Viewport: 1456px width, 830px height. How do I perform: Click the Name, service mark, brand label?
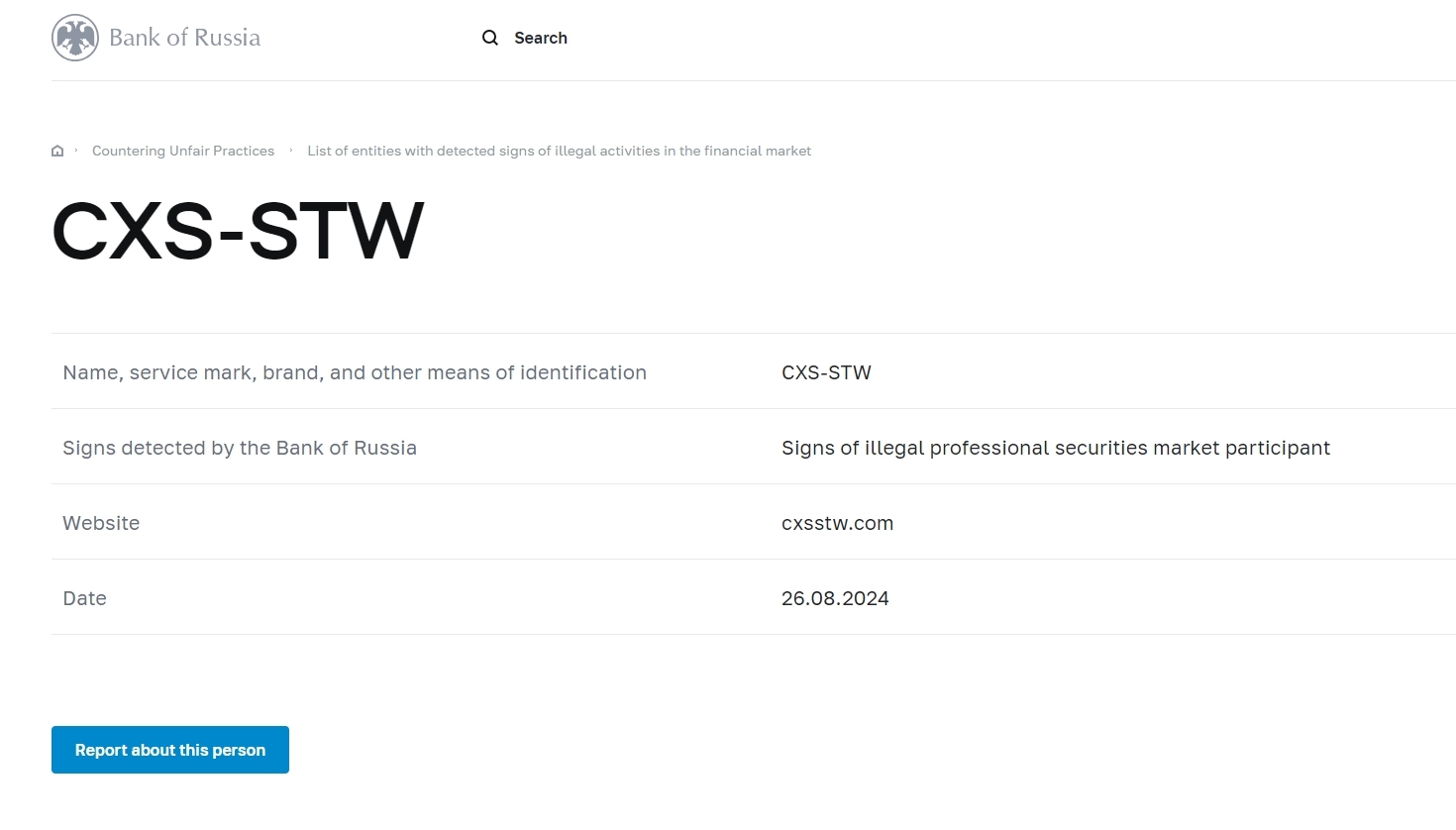(355, 372)
